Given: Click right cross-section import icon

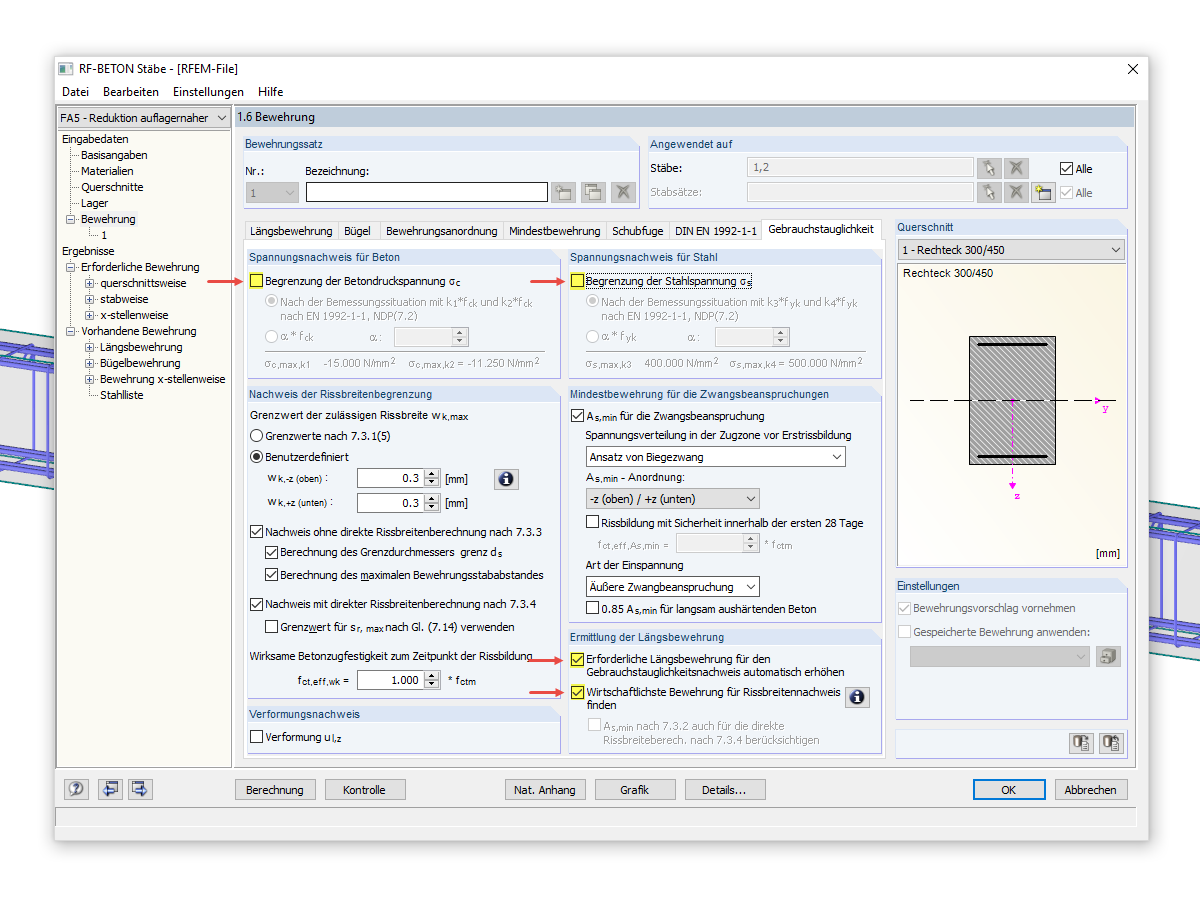Looking at the screenshot, I should (x=1111, y=743).
